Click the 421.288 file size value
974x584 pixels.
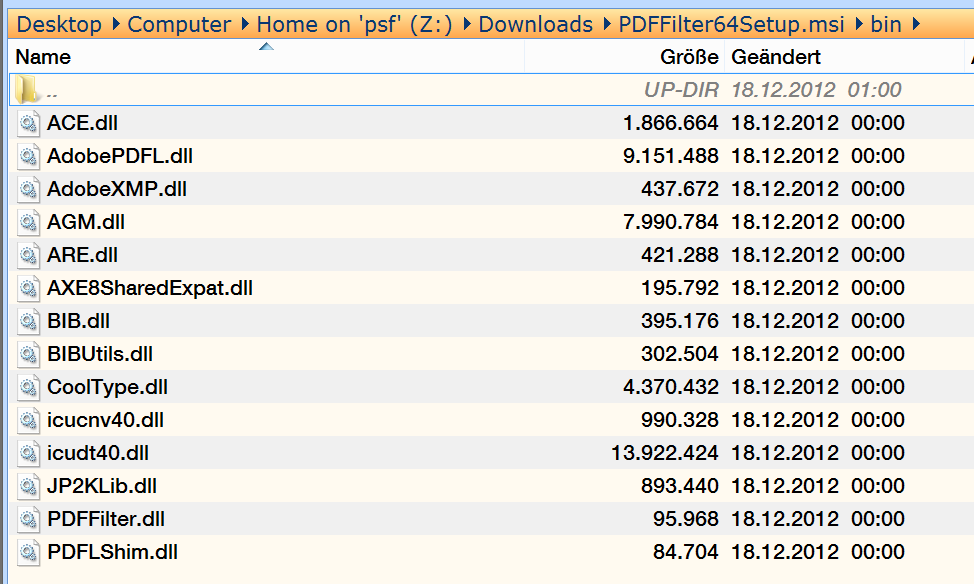680,255
